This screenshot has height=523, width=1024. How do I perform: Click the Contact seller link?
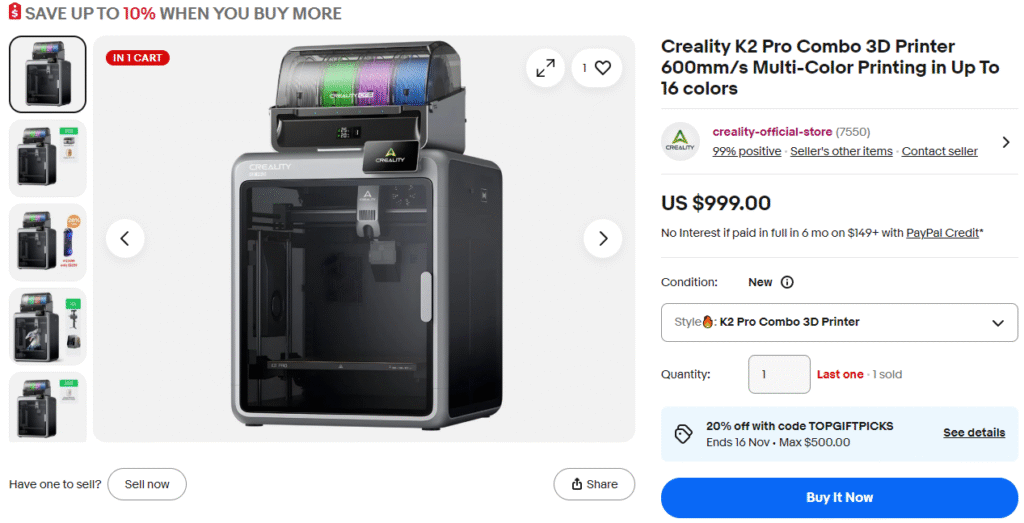(939, 151)
